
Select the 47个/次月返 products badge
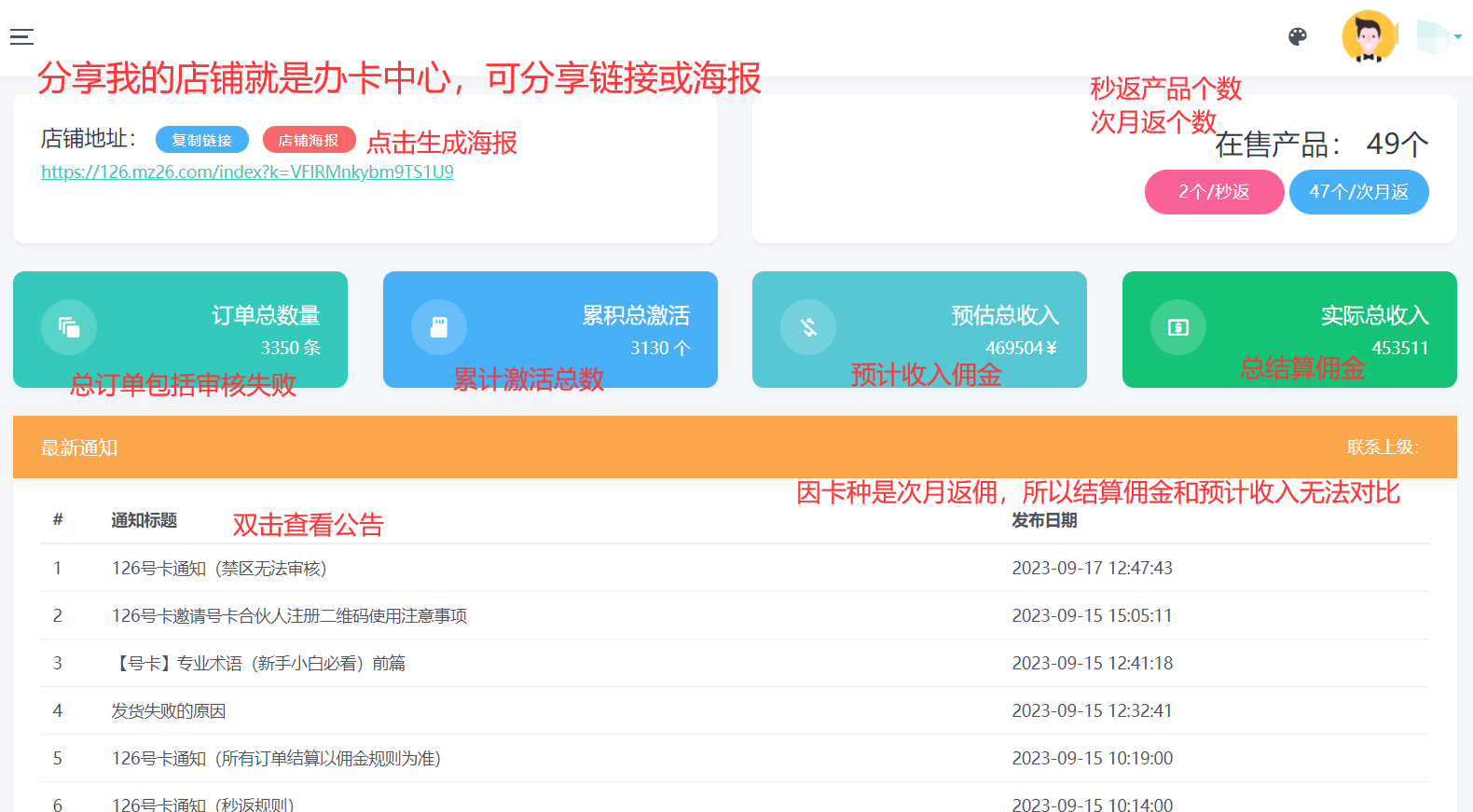[1358, 192]
